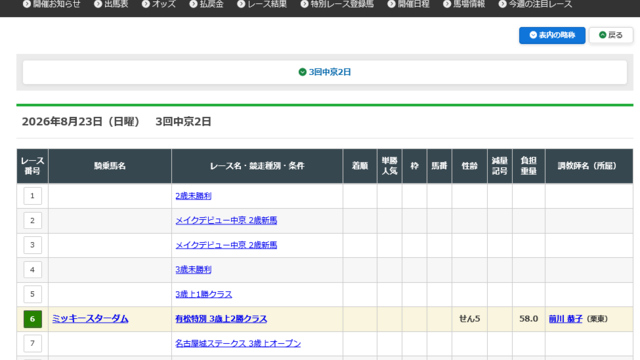The width and height of the screenshot is (640, 360).
Task: Click the 着順 column header
Action: 360,166
